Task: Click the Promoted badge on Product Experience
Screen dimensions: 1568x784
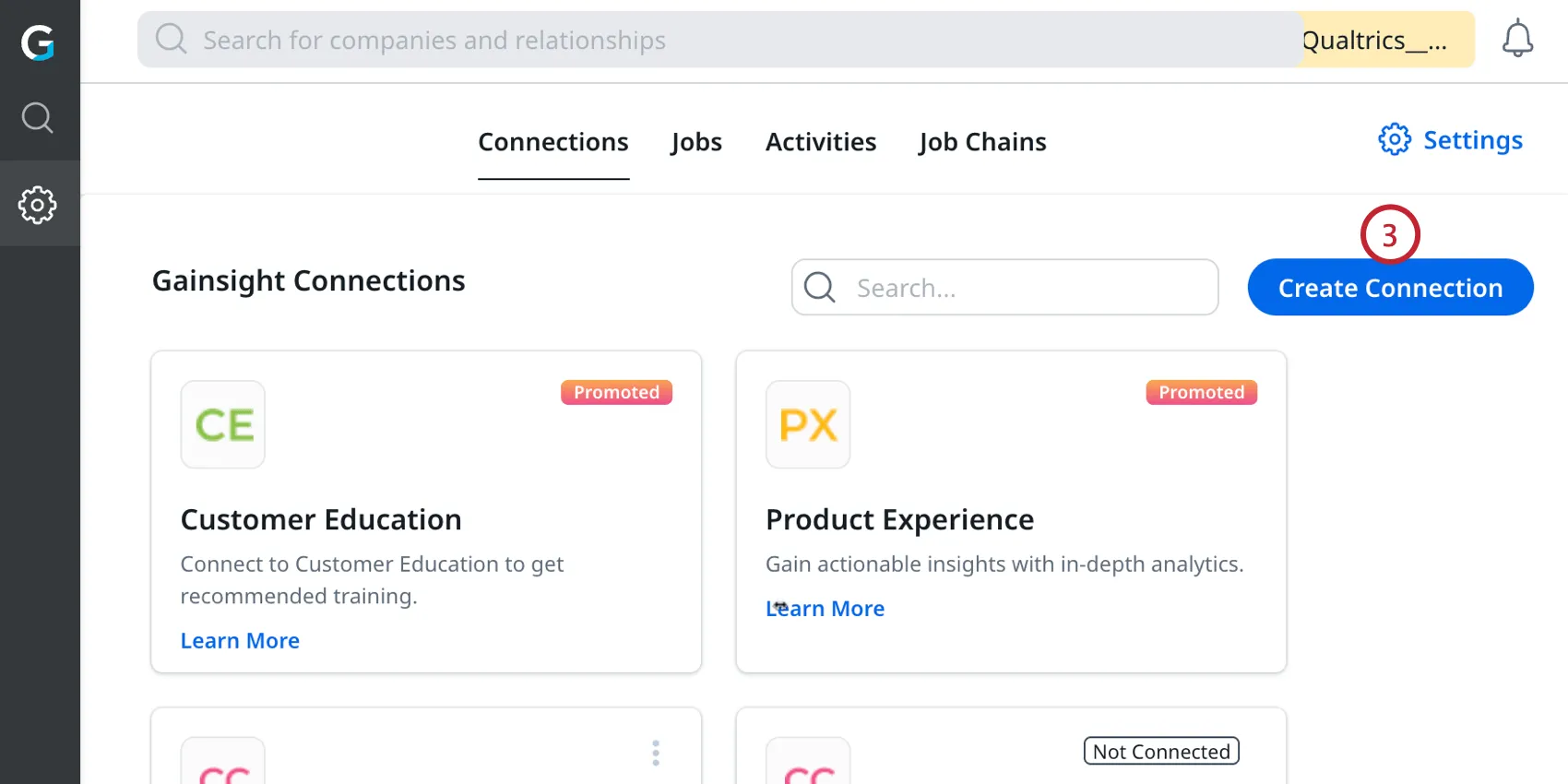Action: pos(1201,391)
